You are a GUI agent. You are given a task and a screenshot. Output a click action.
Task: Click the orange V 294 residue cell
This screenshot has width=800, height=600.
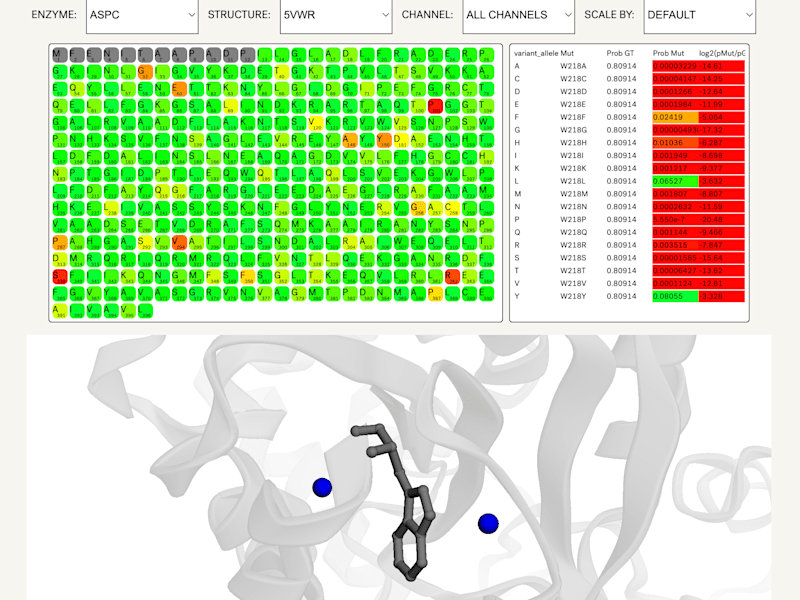tap(180, 242)
